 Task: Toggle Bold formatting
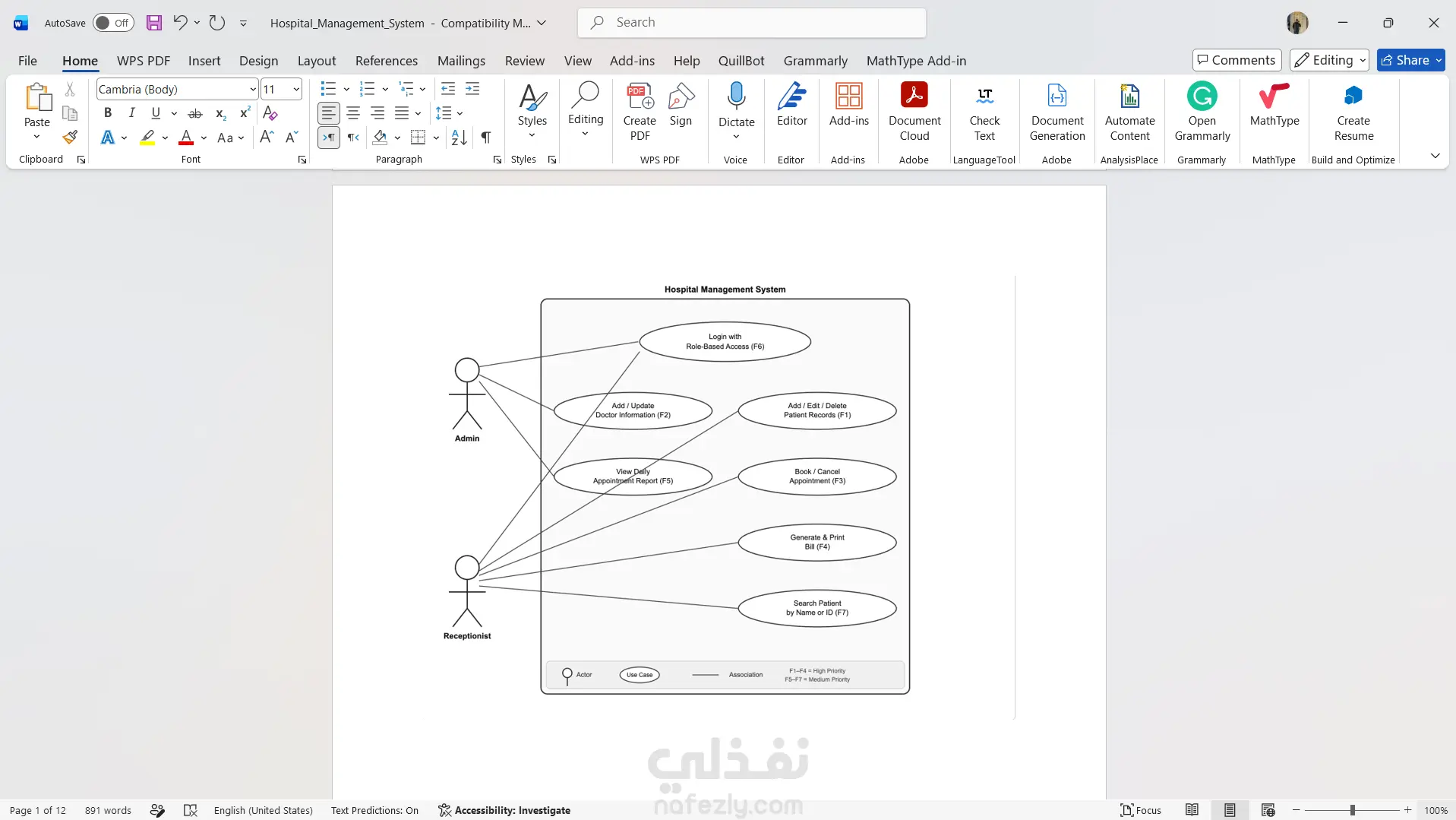(108, 113)
